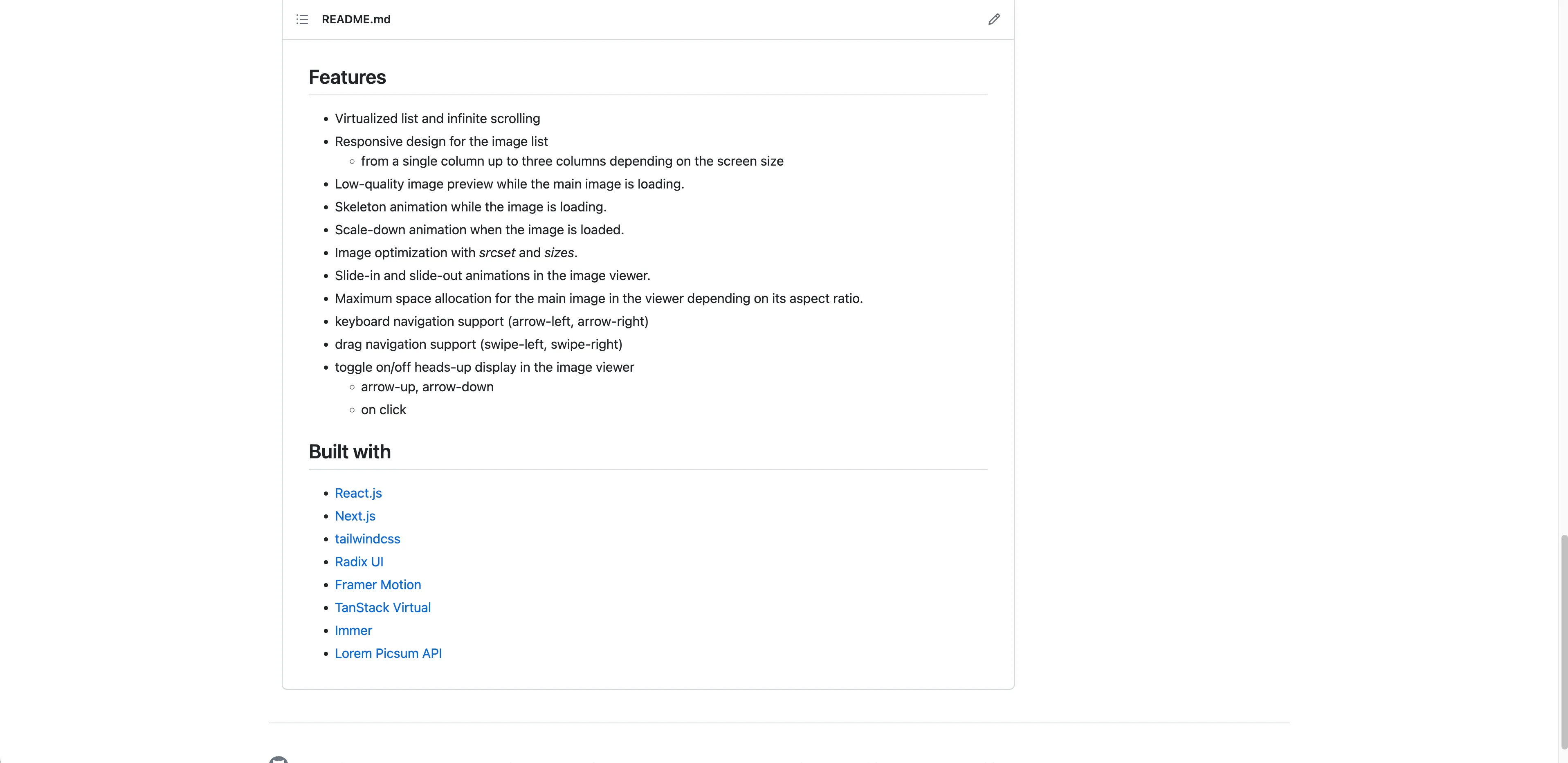Open the React.js link
The width and height of the screenshot is (1568, 763).
pyautogui.click(x=358, y=493)
